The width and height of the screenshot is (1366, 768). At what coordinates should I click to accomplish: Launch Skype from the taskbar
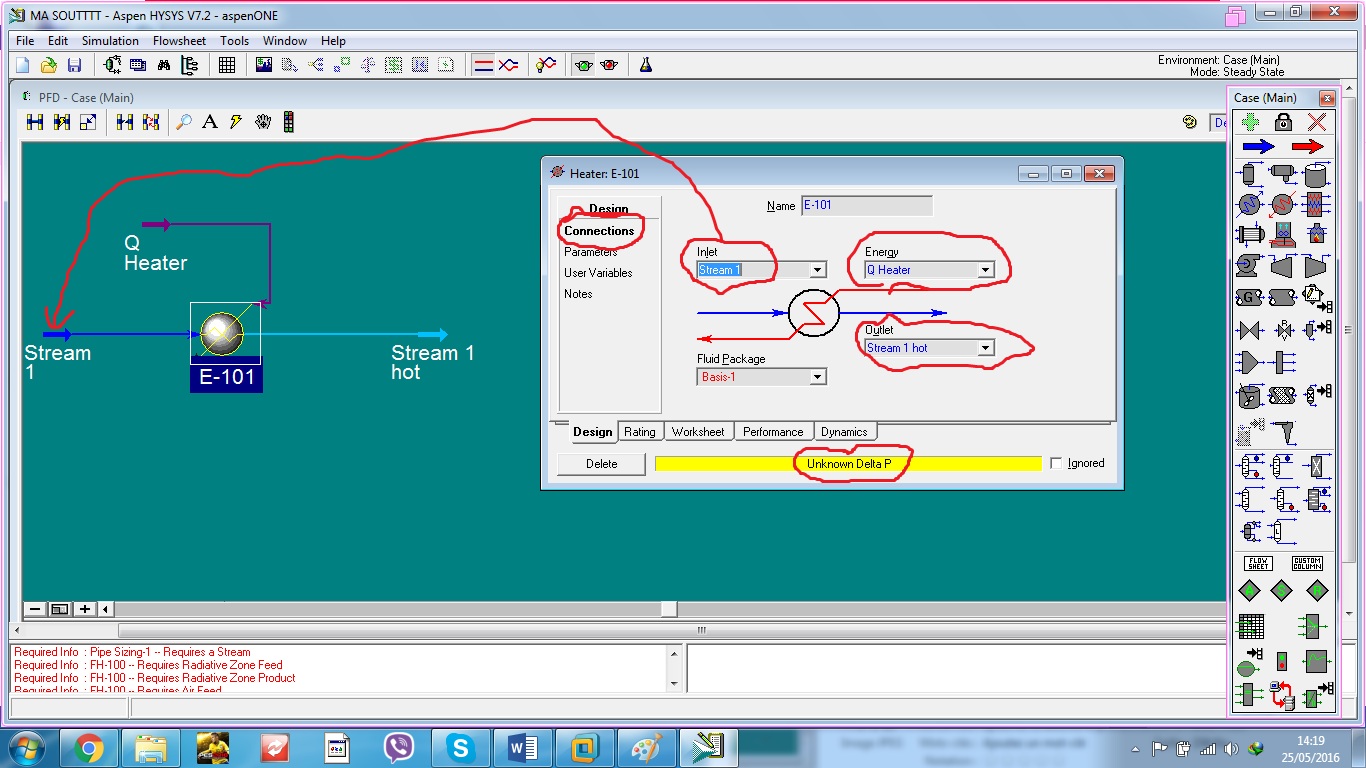pos(460,746)
